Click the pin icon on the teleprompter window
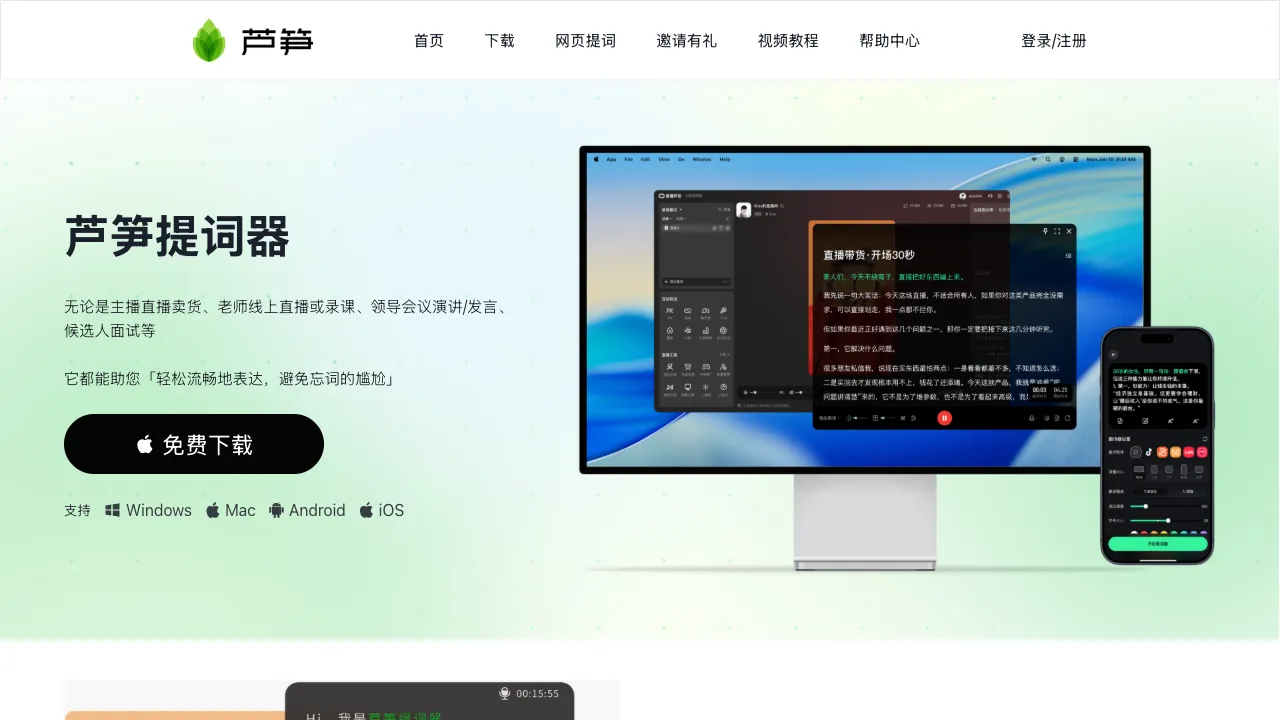Screen dimensions: 1280x720 click(1045, 231)
